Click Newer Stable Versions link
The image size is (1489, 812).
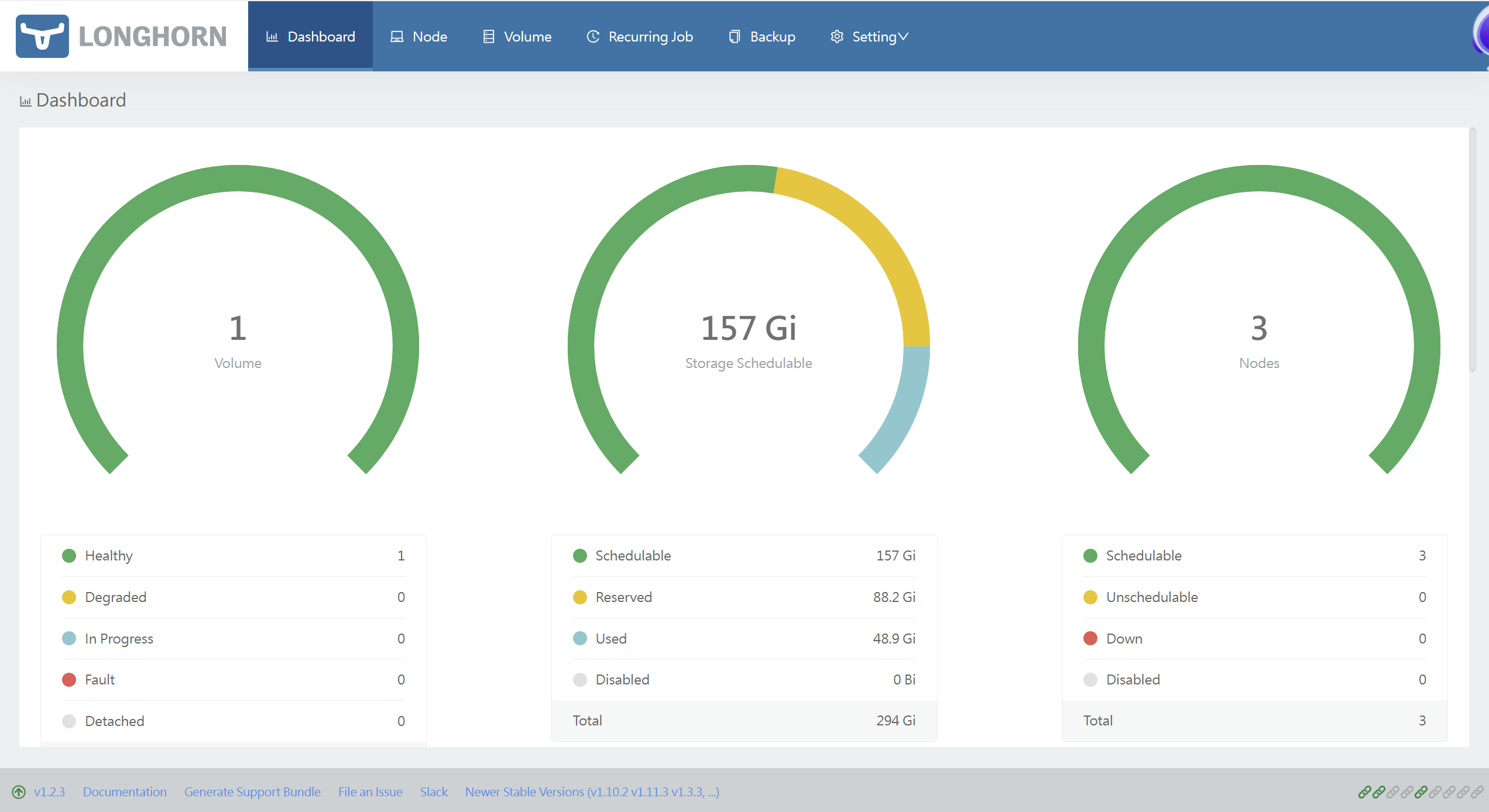(592, 792)
